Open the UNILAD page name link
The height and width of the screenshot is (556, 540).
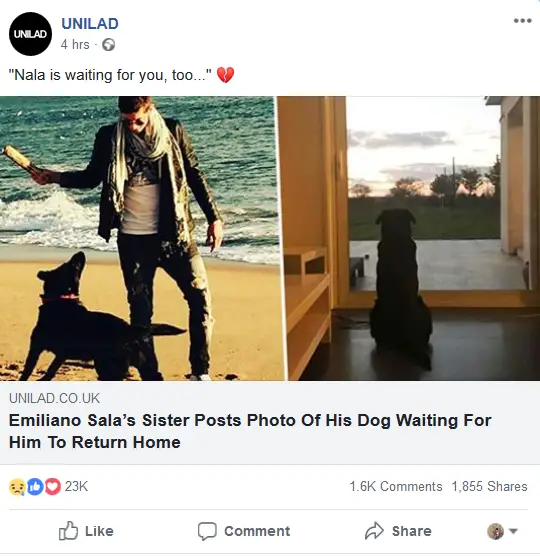[90, 24]
